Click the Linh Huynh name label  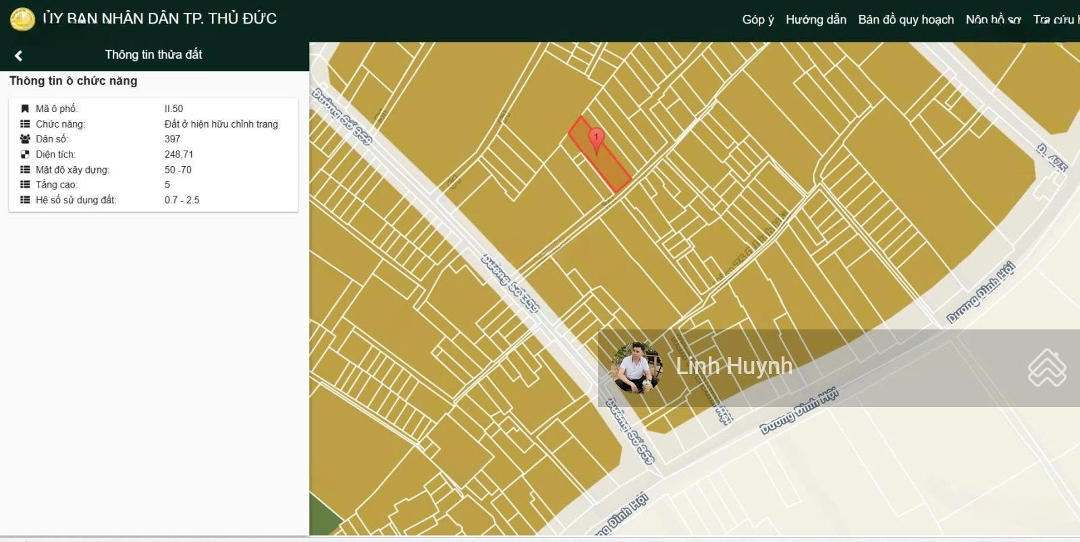[734, 366]
